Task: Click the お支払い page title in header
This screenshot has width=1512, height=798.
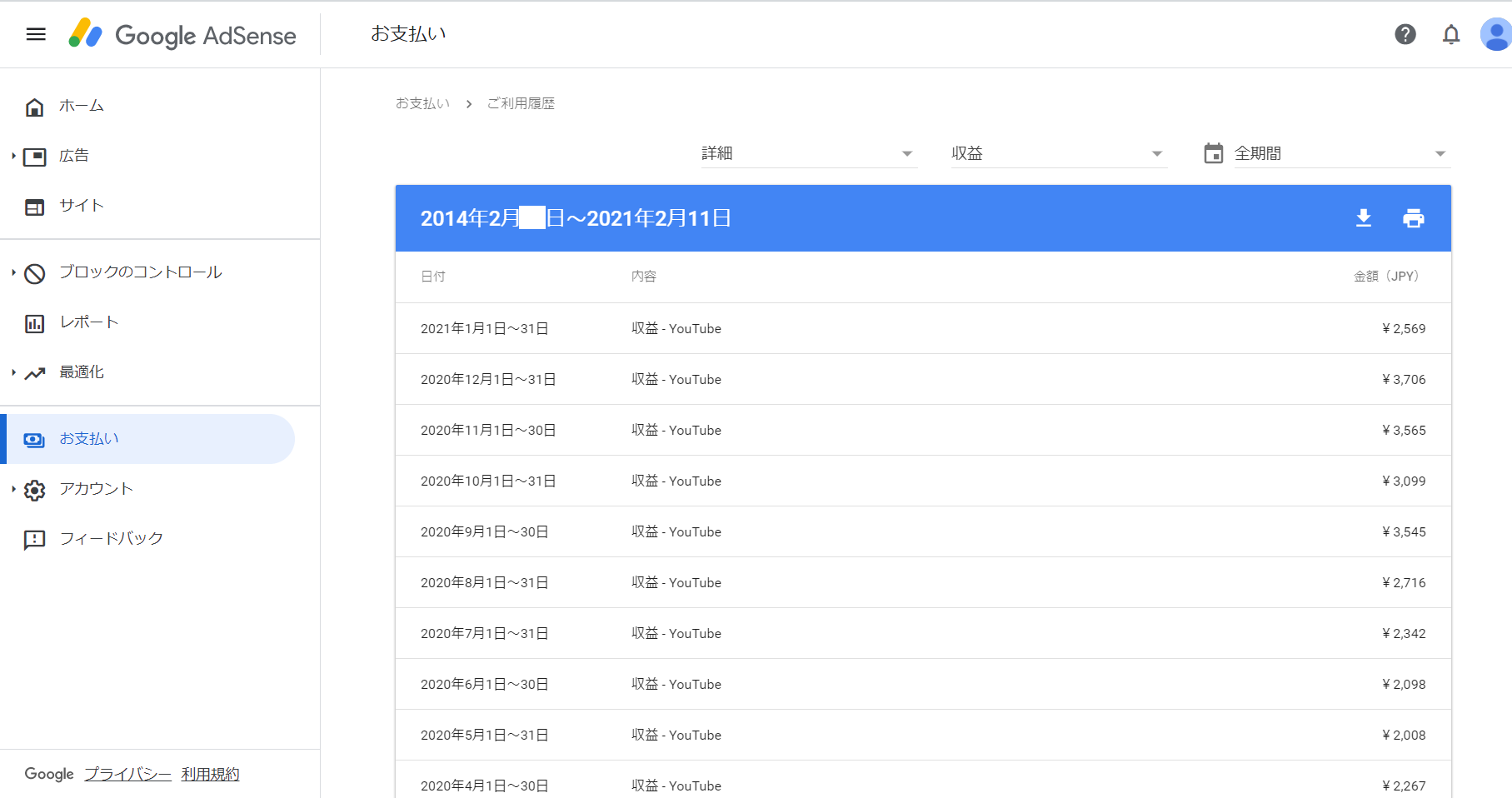Action: [408, 33]
